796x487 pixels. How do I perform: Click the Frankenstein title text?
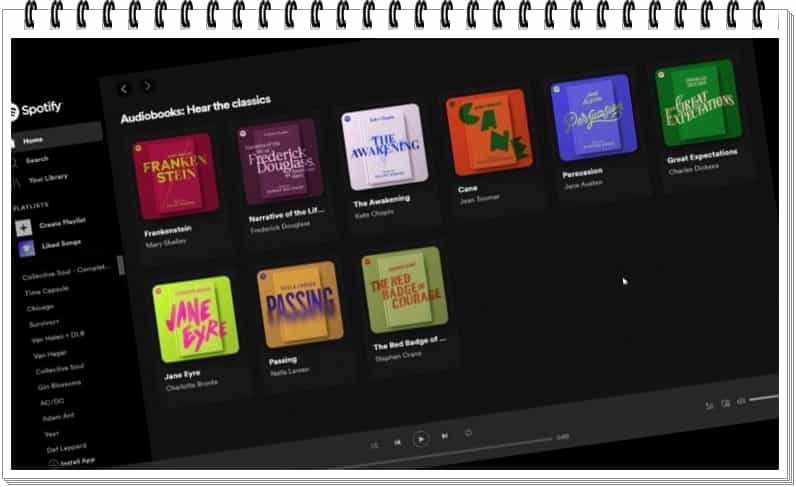click(x=168, y=231)
